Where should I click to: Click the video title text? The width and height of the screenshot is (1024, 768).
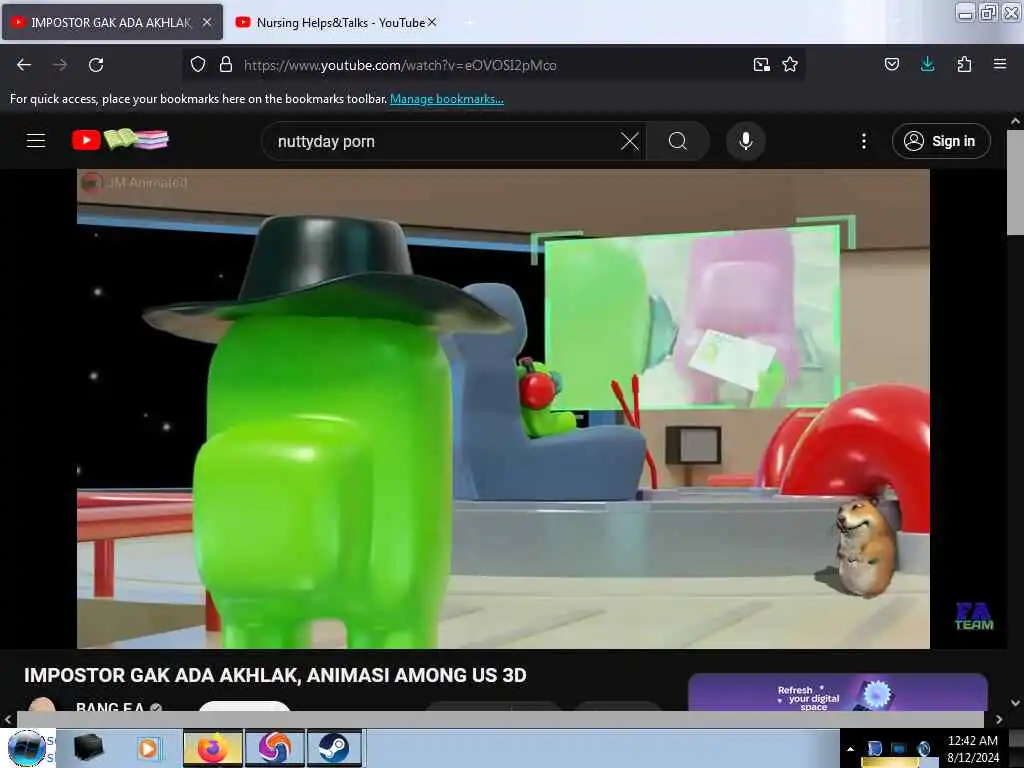click(x=275, y=675)
